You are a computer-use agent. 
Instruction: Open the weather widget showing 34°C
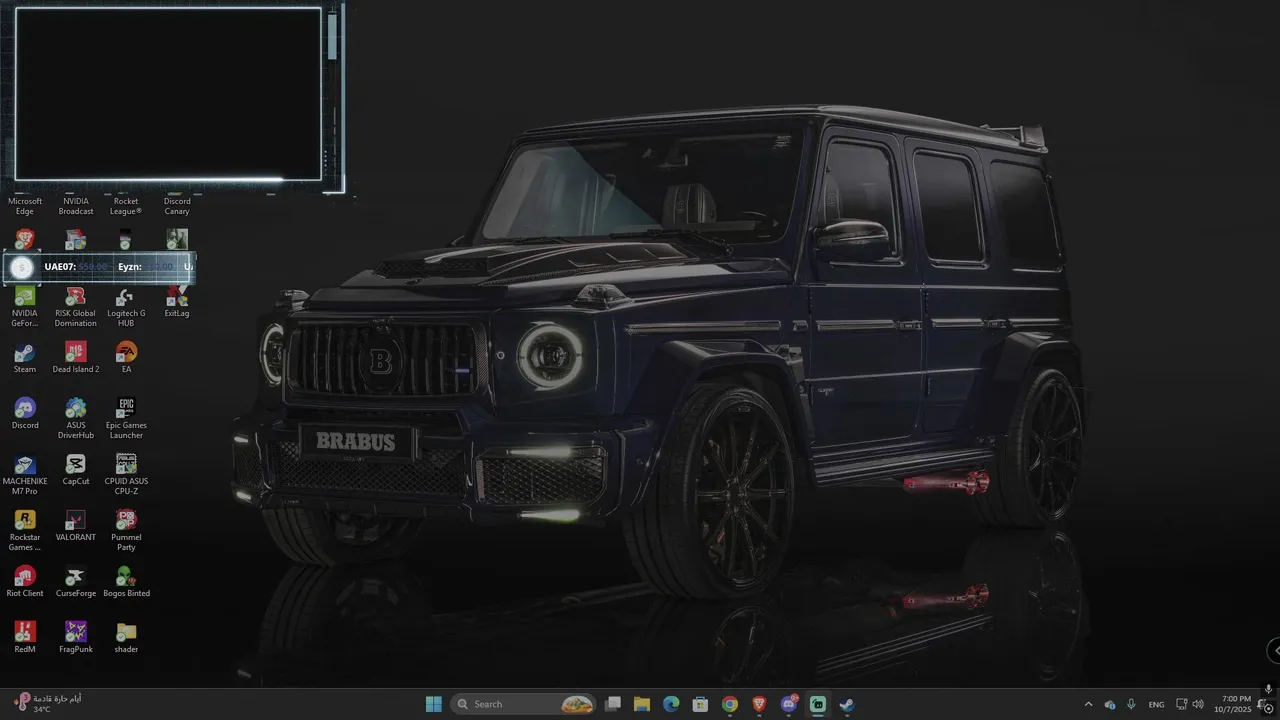coord(47,703)
